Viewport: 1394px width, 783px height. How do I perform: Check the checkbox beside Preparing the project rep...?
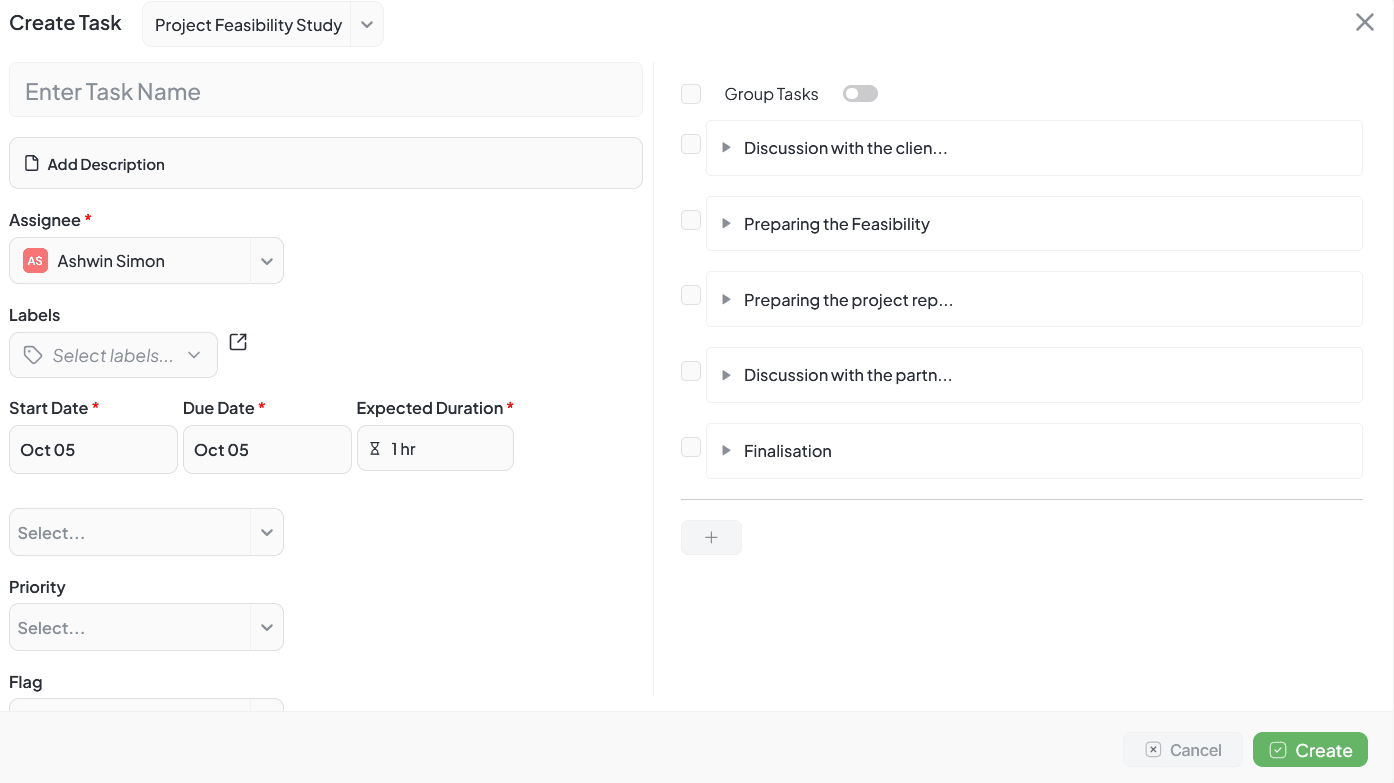pos(691,295)
